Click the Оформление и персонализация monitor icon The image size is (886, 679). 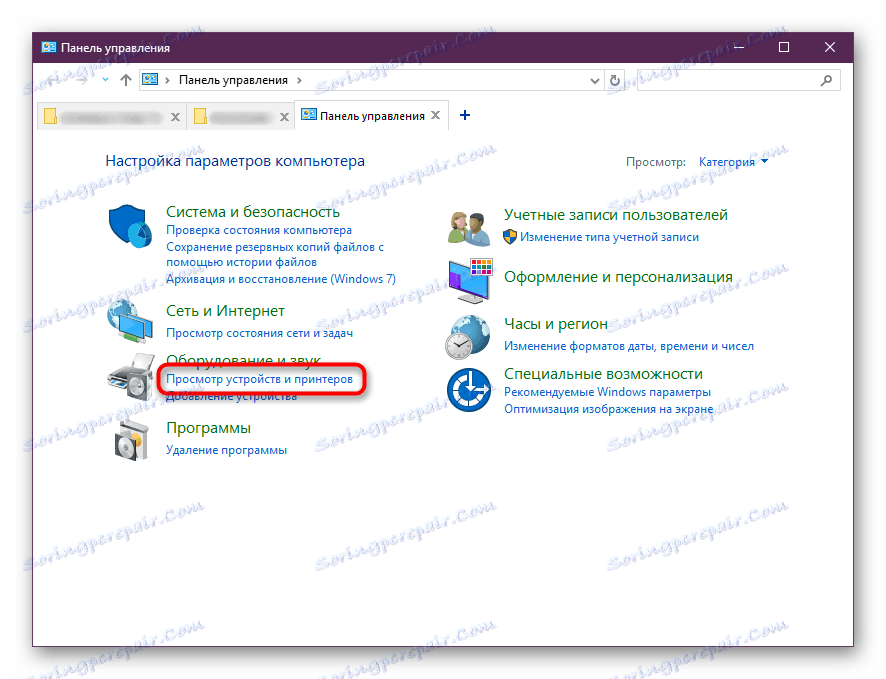470,281
